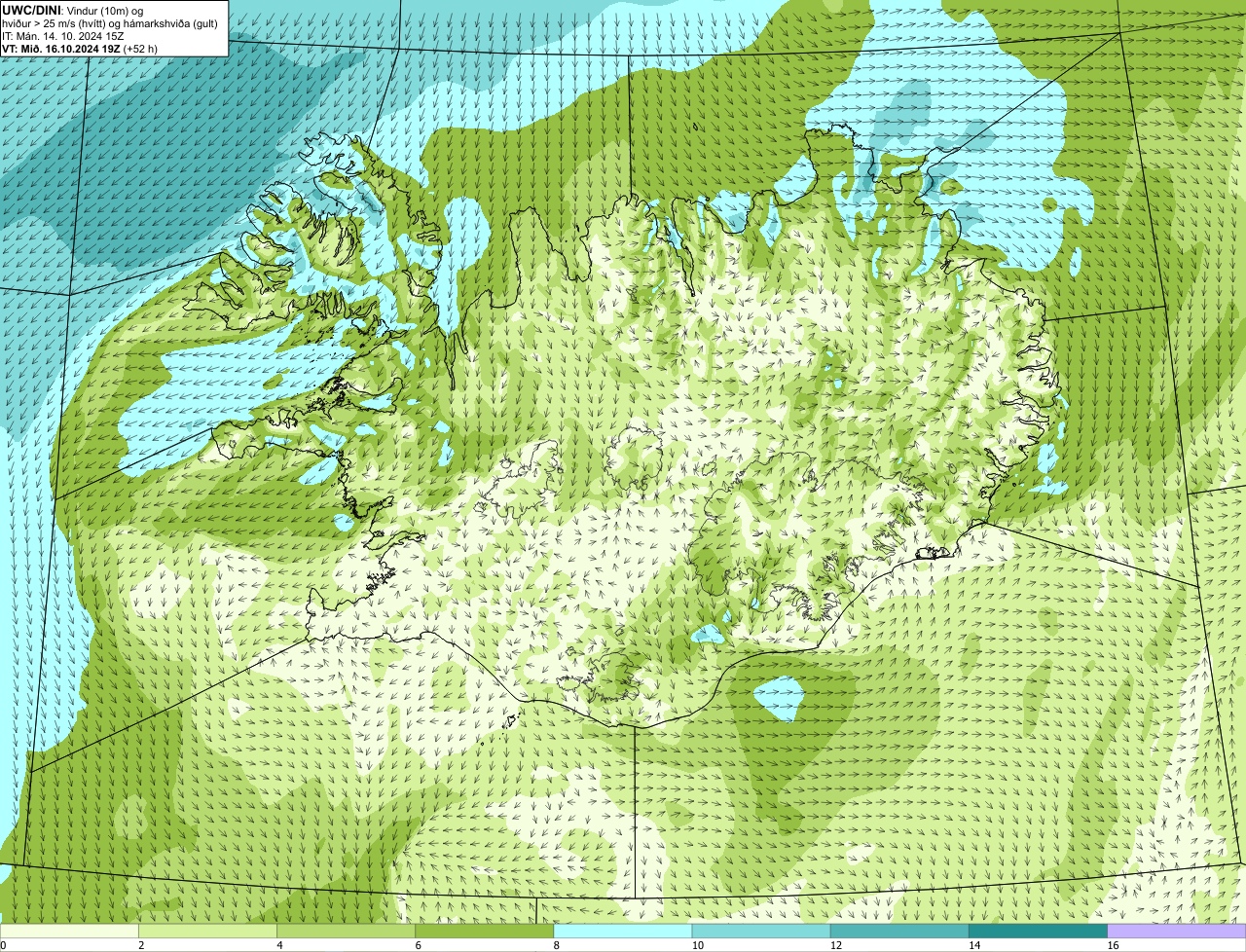Click the 12–14 m/s teal legend segment
This screenshot has width=1246, height=952.
pos(899,932)
